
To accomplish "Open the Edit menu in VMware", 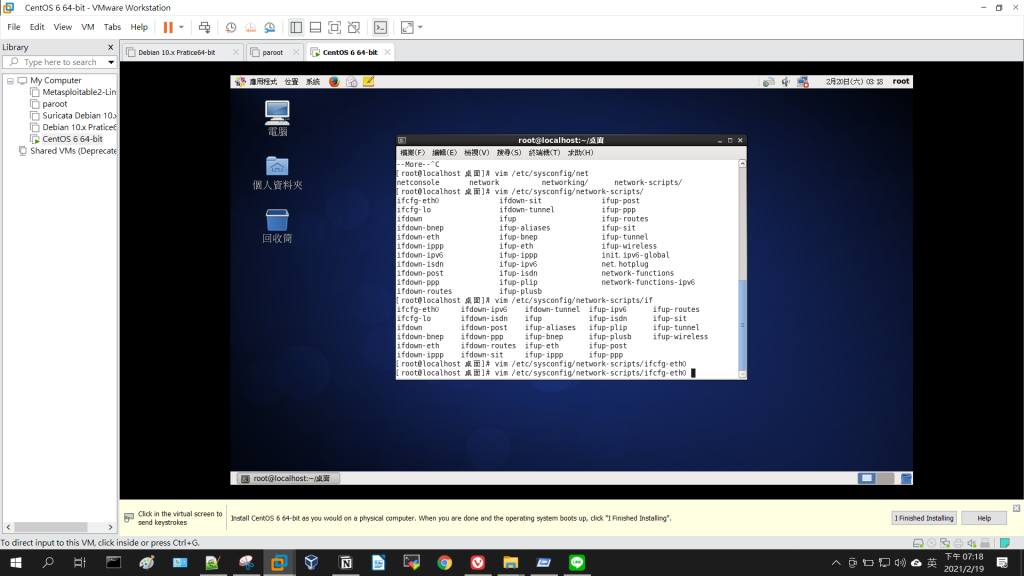I will [37, 27].
